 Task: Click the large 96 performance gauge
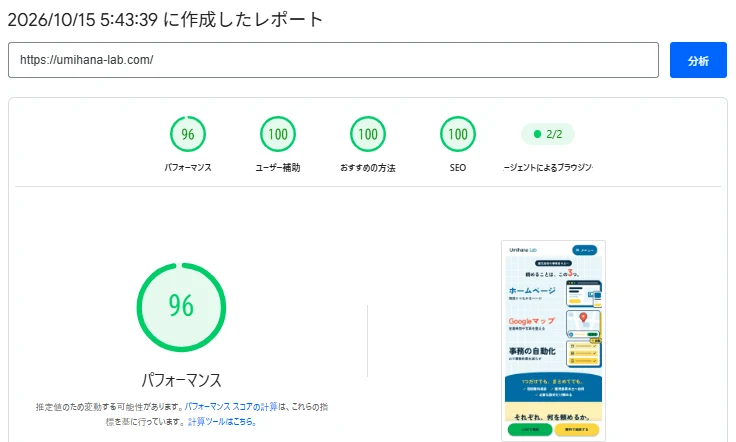[x=181, y=307]
